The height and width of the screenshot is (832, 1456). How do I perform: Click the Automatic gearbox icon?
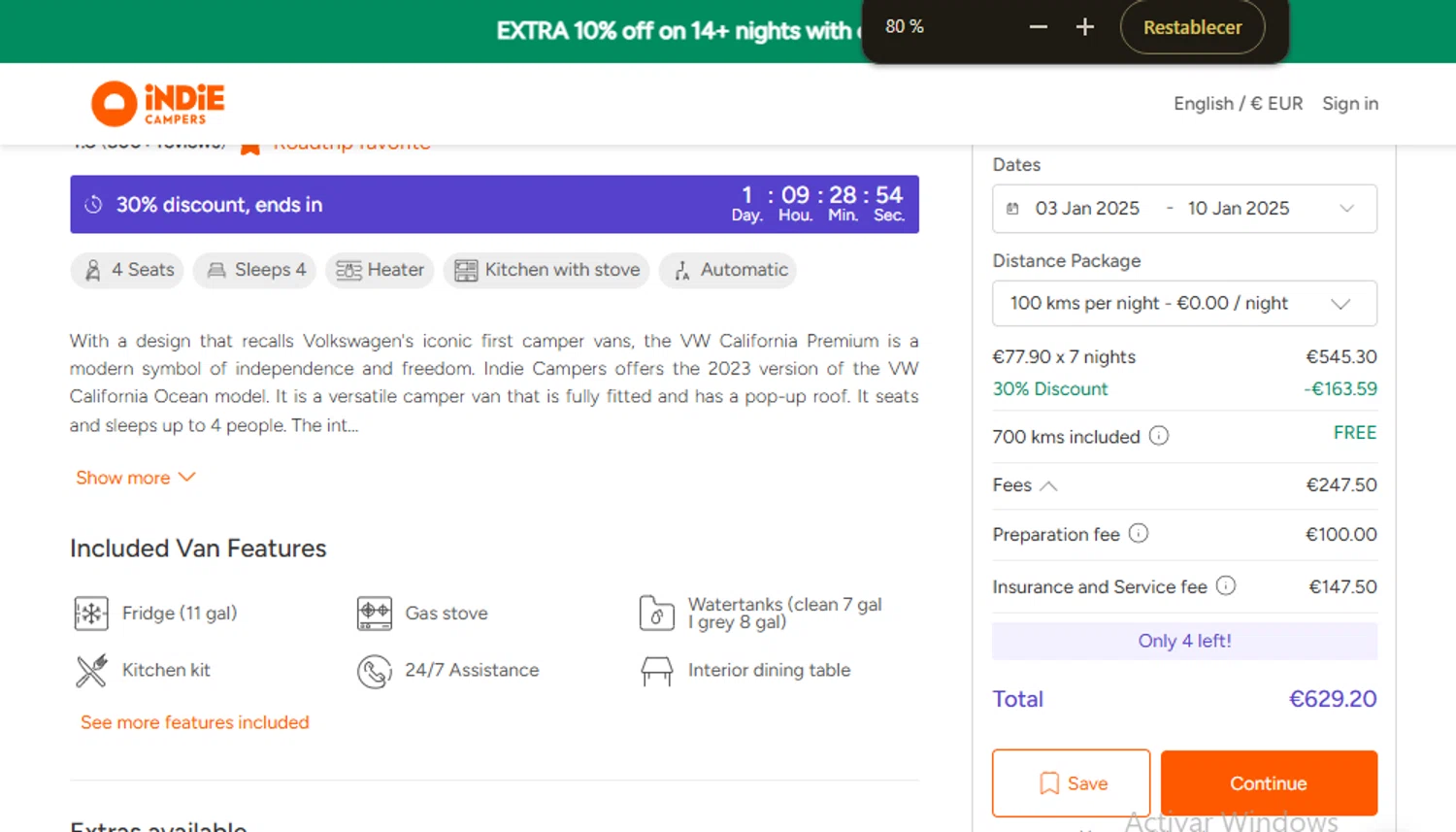pos(682,270)
